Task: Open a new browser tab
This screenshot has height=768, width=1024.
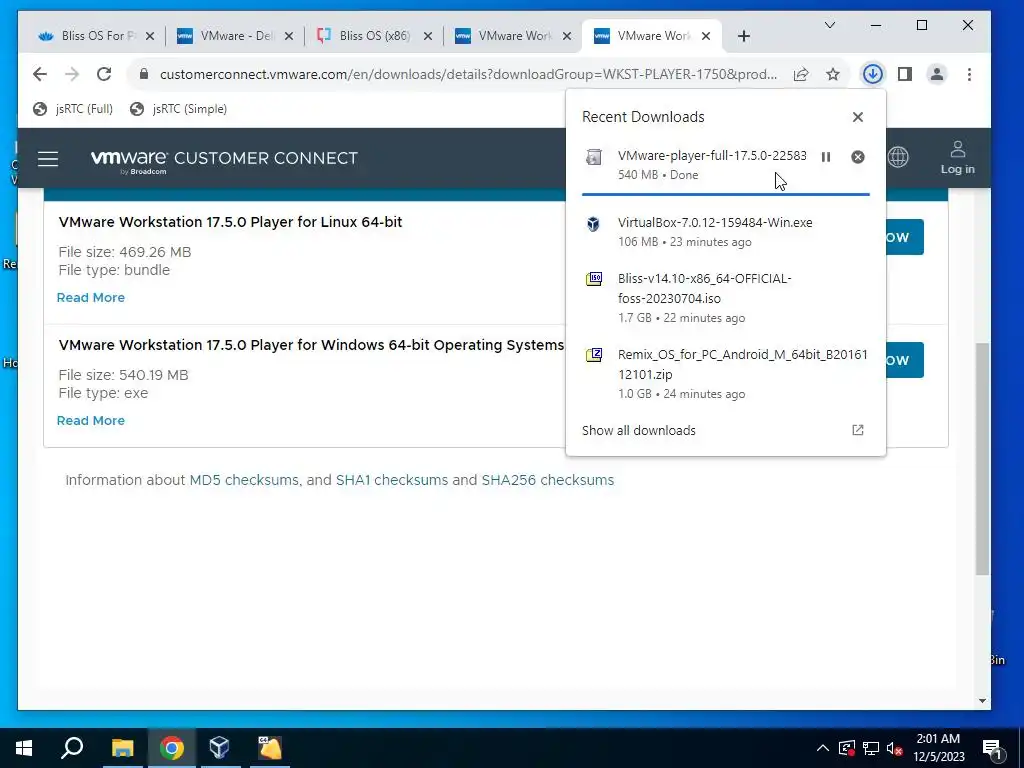Action: click(744, 36)
